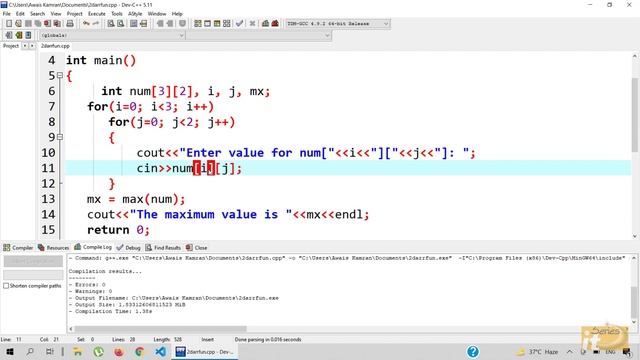
Task: Toggle Shorten compiler paths checkbox
Action: (x=6, y=286)
